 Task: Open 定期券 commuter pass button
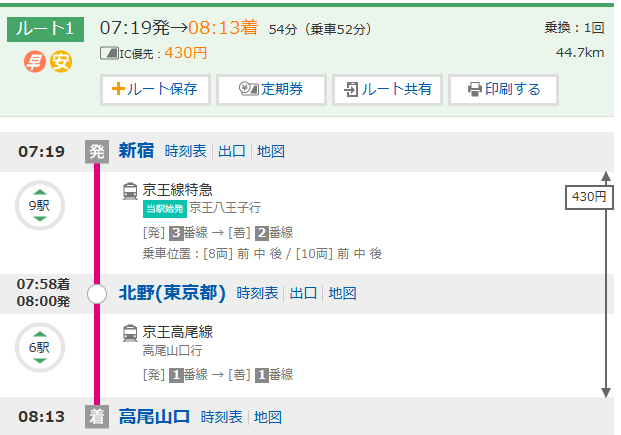[271, 89]
